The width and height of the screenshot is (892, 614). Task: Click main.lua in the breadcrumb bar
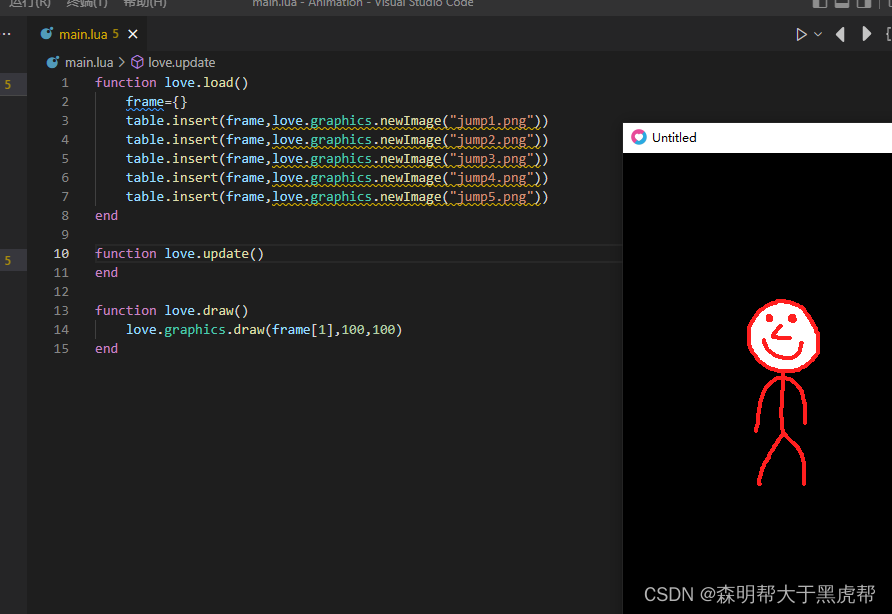tap(89, 62)
